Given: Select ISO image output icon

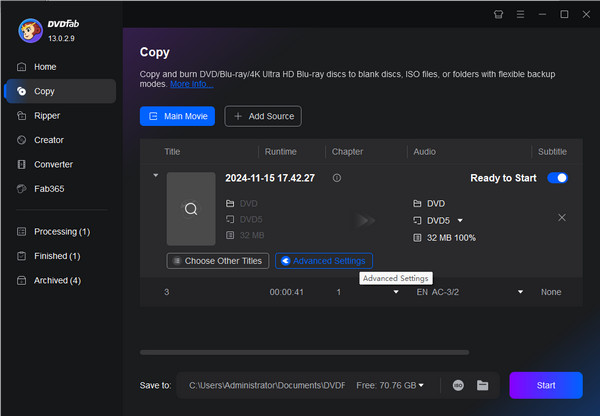Looking at the screenshot, I should [x=458, y=385].
